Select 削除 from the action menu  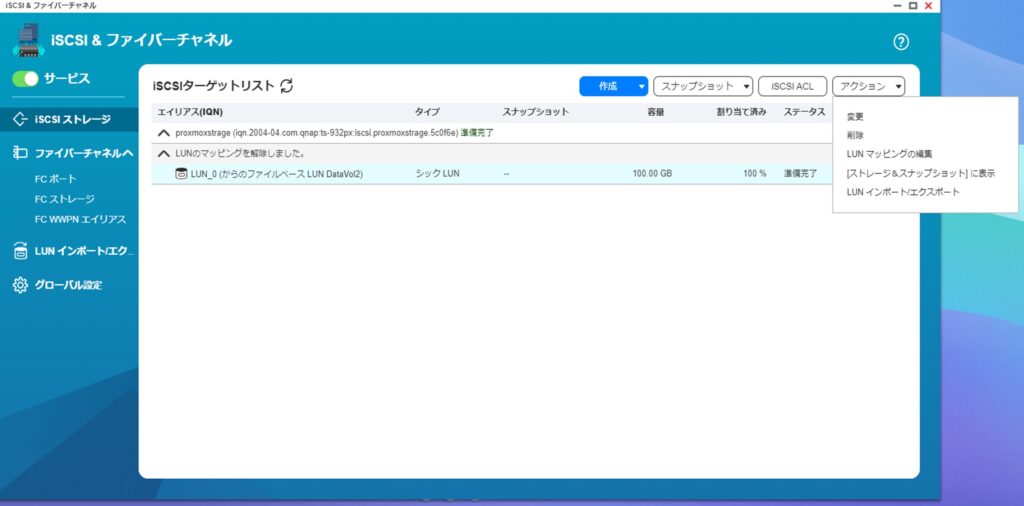coord(855,135)
